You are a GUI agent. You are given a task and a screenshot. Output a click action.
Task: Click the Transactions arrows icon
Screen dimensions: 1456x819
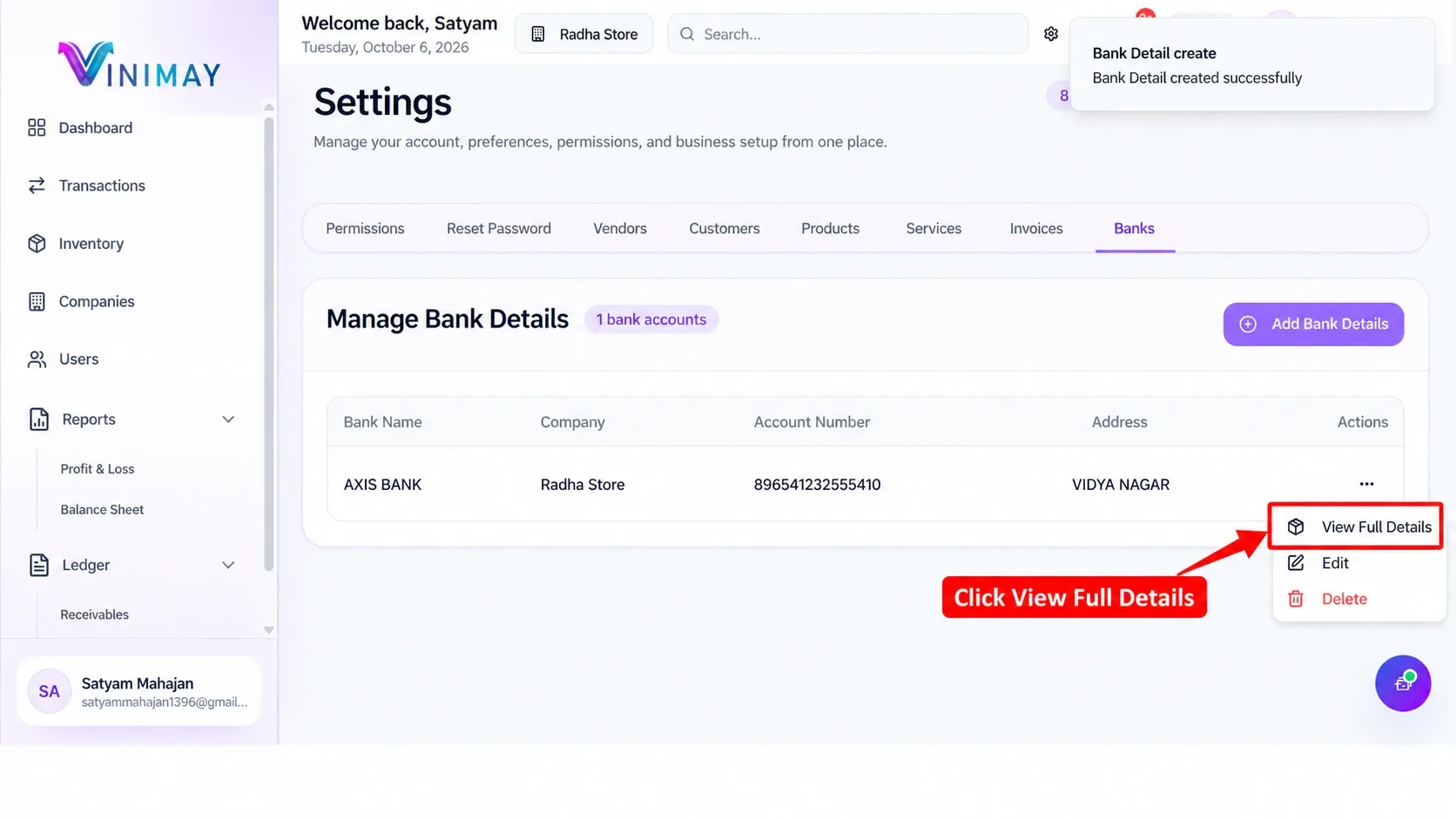pos(37,185)
